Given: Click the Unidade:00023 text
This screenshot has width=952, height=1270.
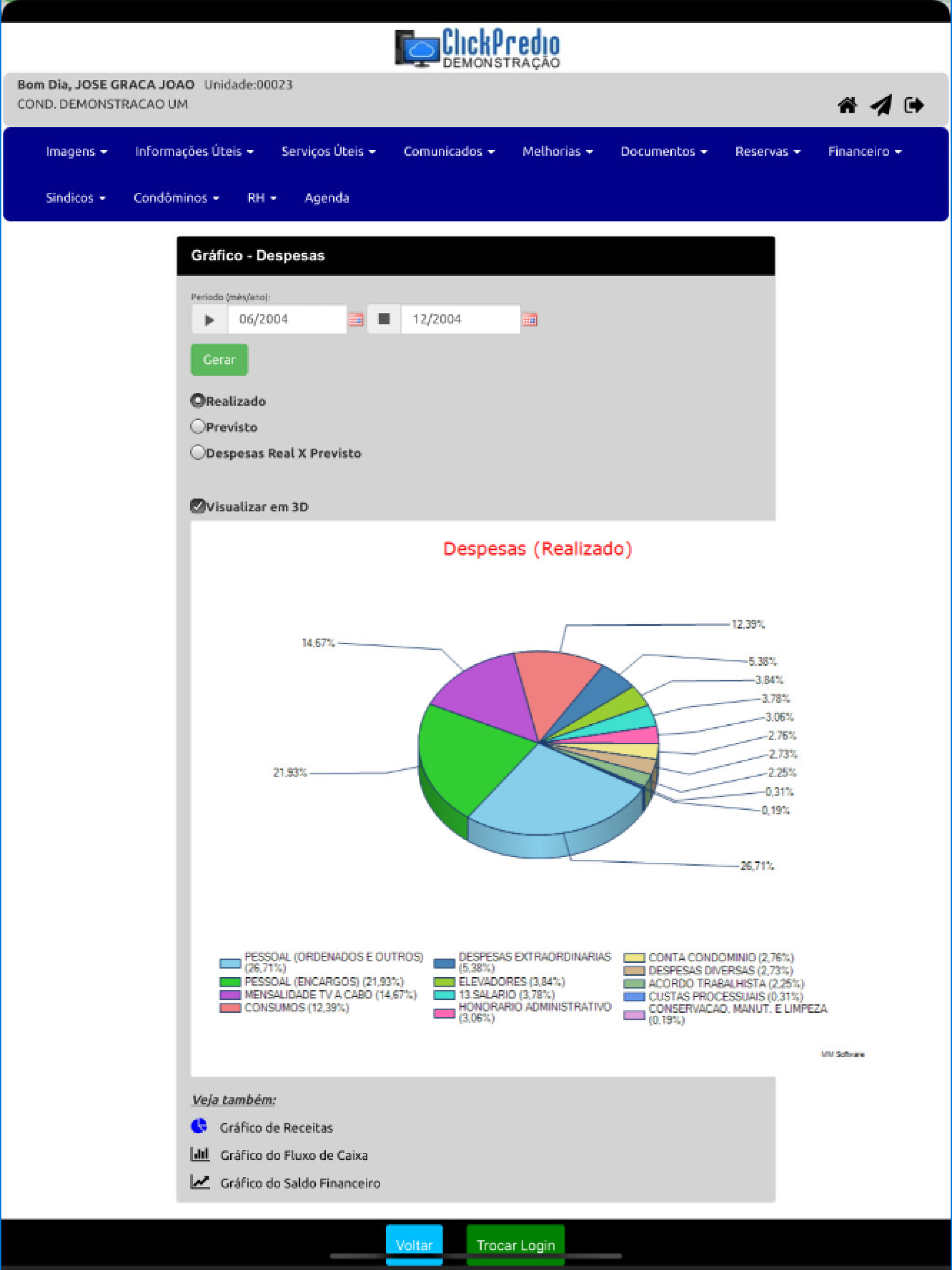Looking at the screenshot, I should point(249,85).
